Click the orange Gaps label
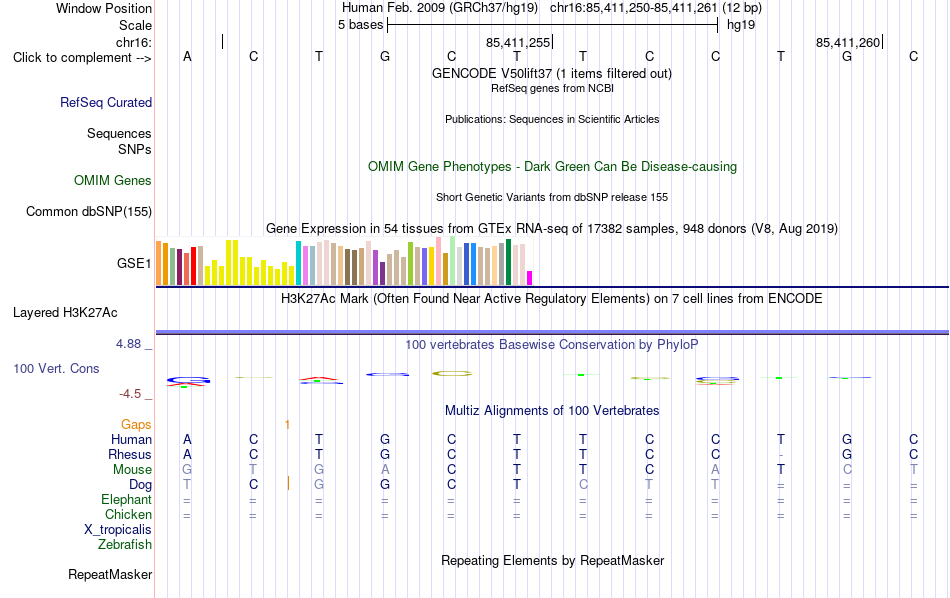The image size is (950, 598). 136,425
